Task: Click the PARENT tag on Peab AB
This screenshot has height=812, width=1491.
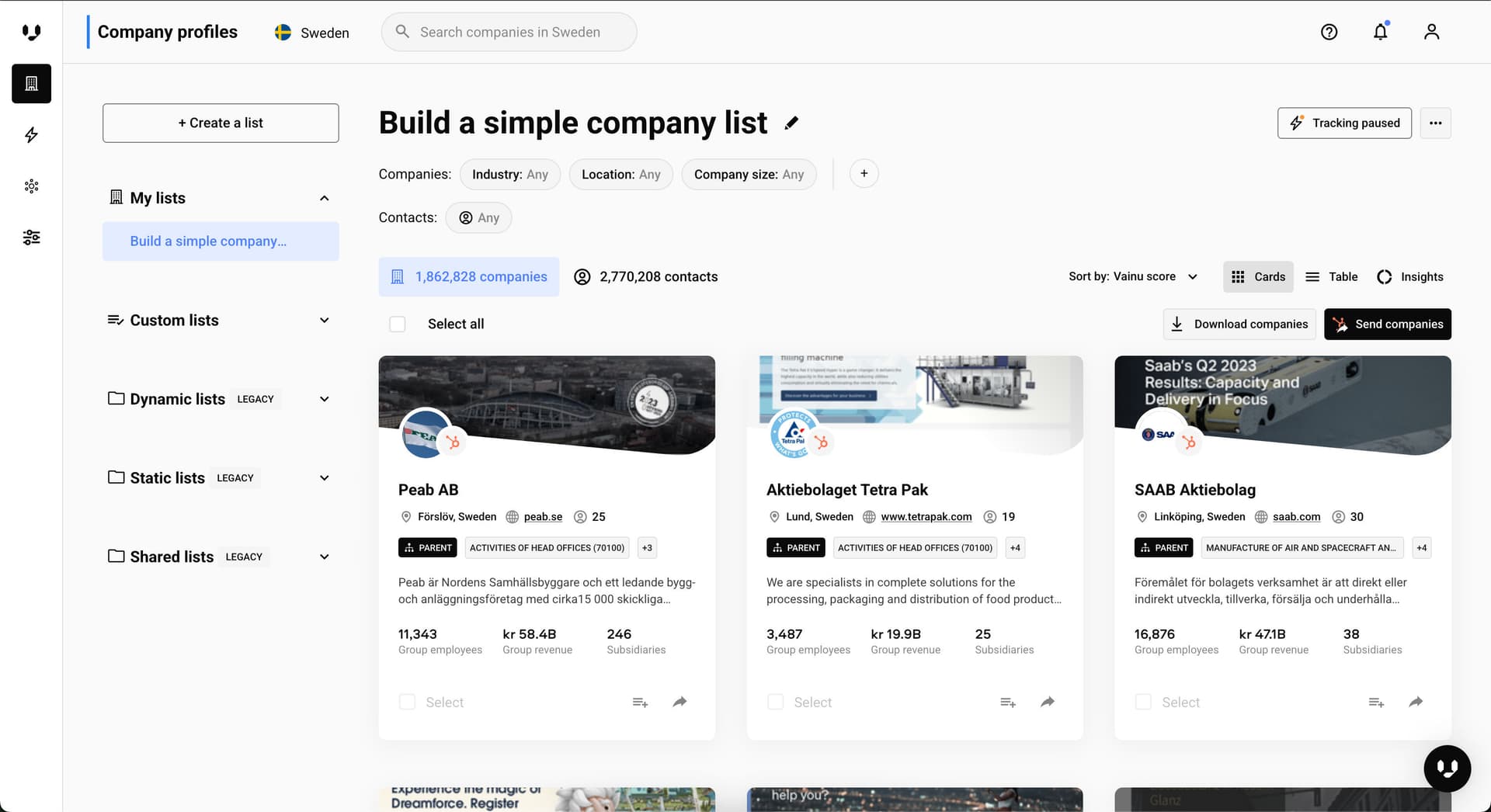Action: point(428,548)
